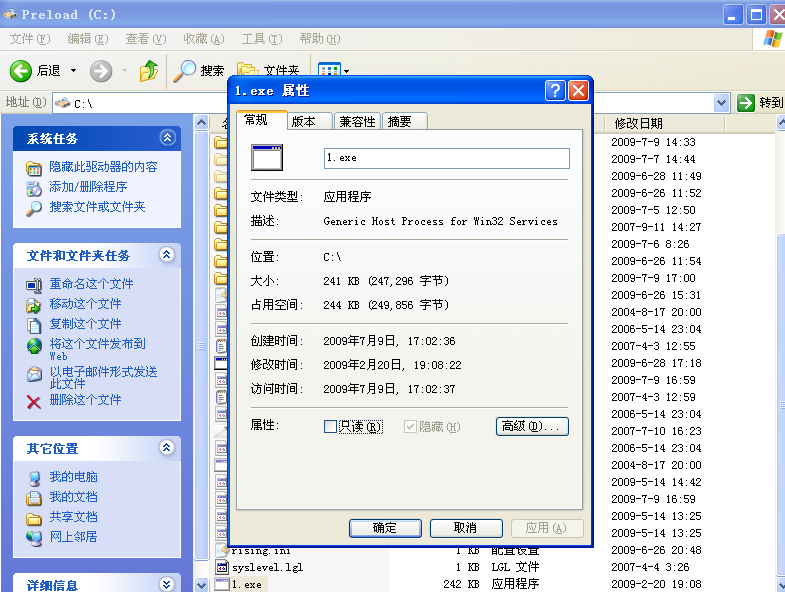Viewport: 785px width, 592px height.
Task: Go up one folder level icon
Action: [x=149, y=71]
